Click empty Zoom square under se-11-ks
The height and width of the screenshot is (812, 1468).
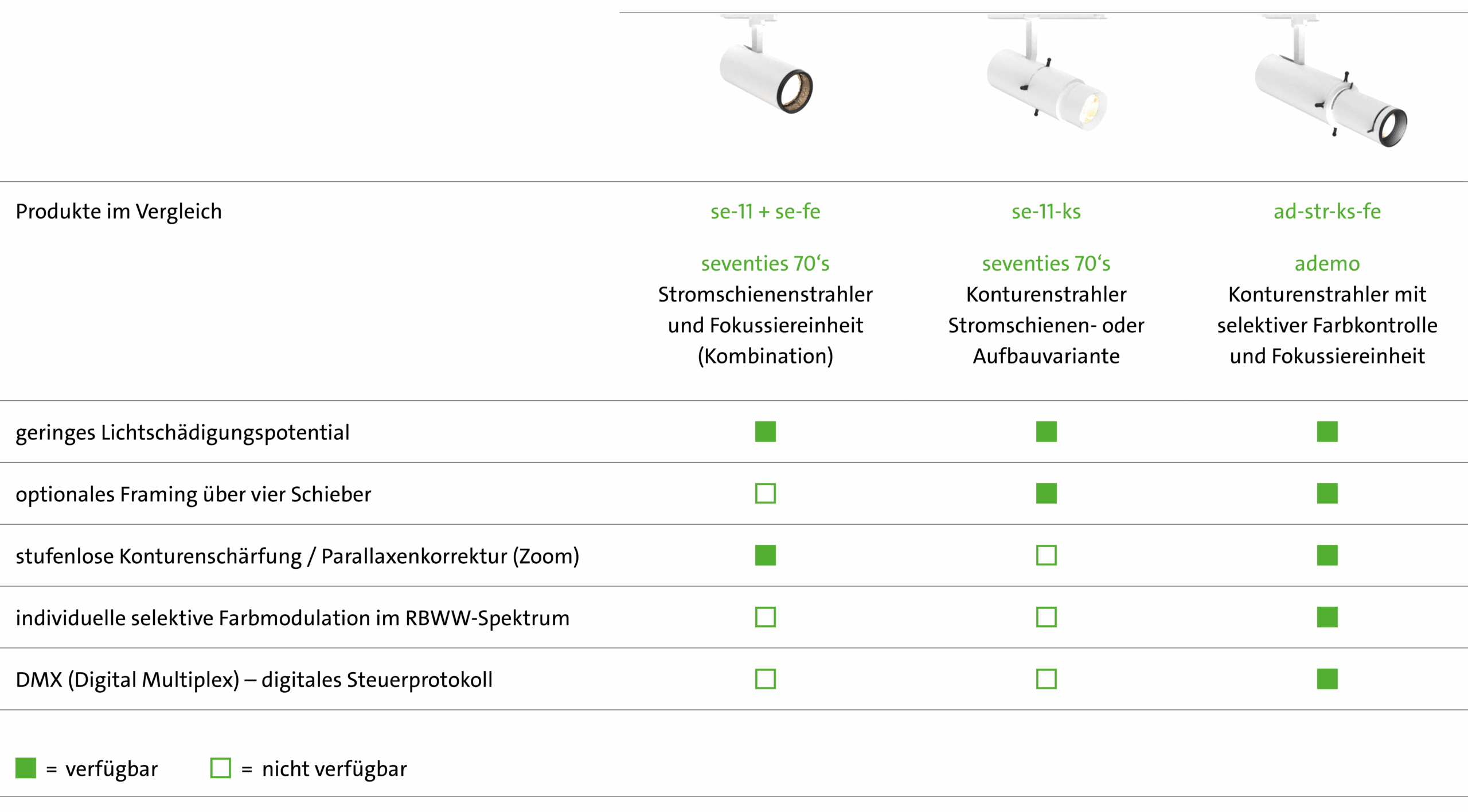tap(1047, 556)
